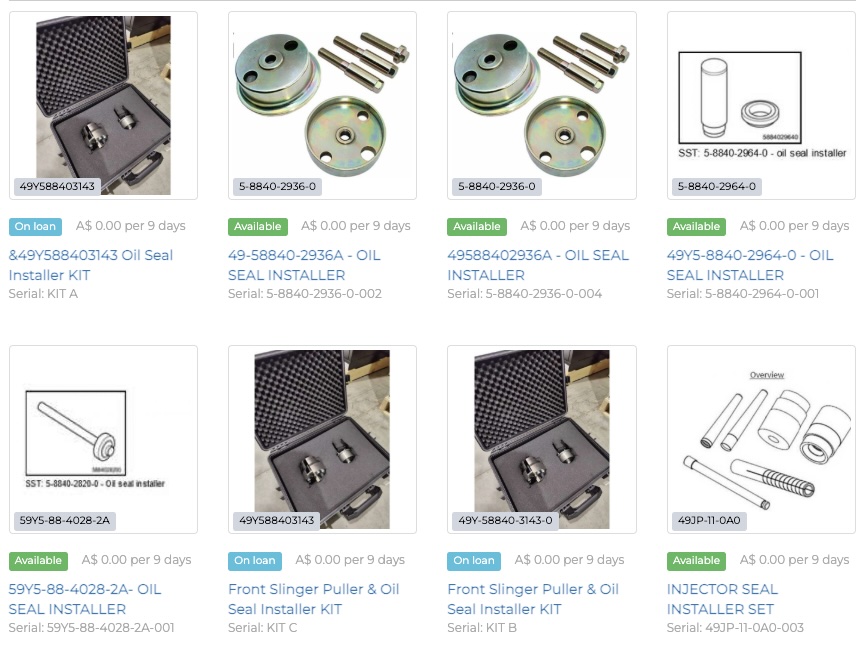
Task: Click the 5-8840-2964-0 oil seal installer diagram
Action: [761, 105]
